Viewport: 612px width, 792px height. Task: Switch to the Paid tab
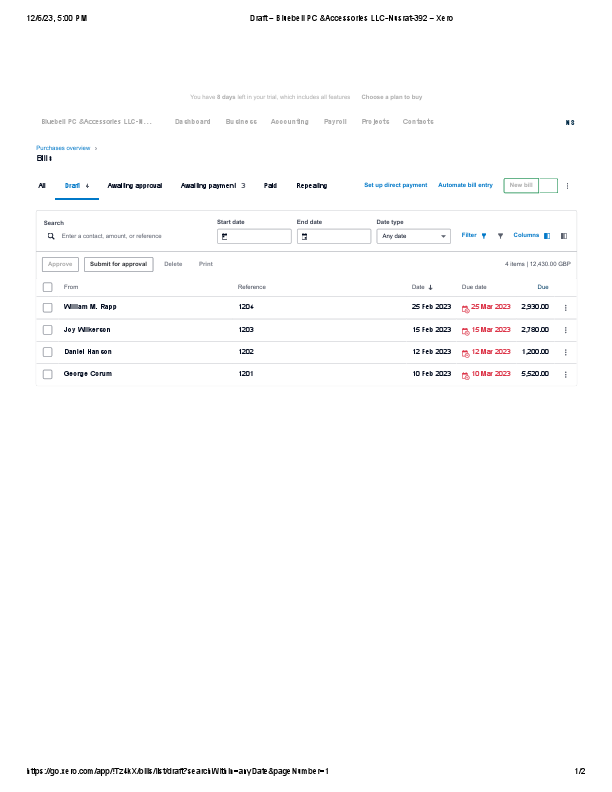tap(270, 186)
